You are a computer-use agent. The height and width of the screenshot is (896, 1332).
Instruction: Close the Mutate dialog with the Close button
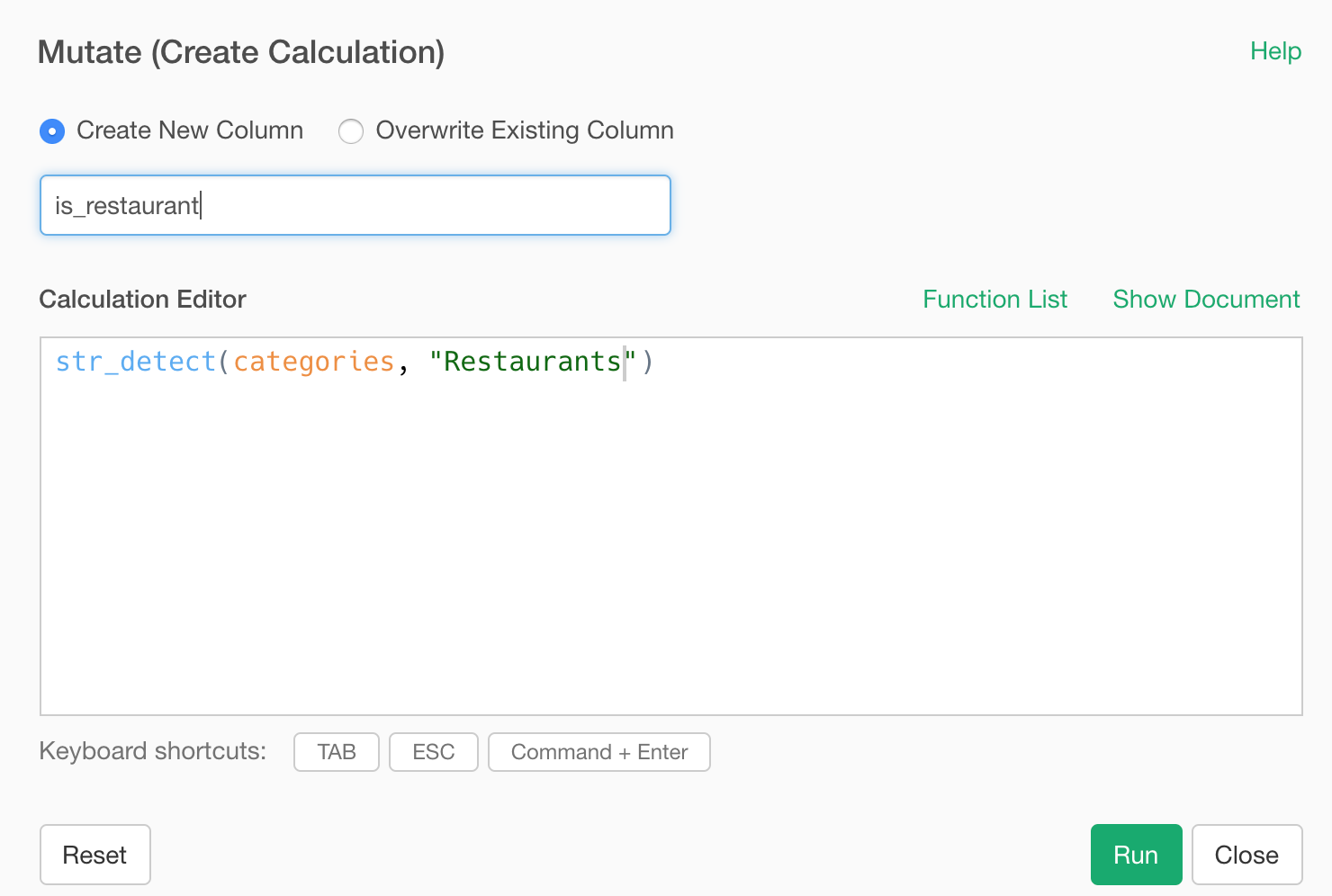click(x=1246, y=855)
